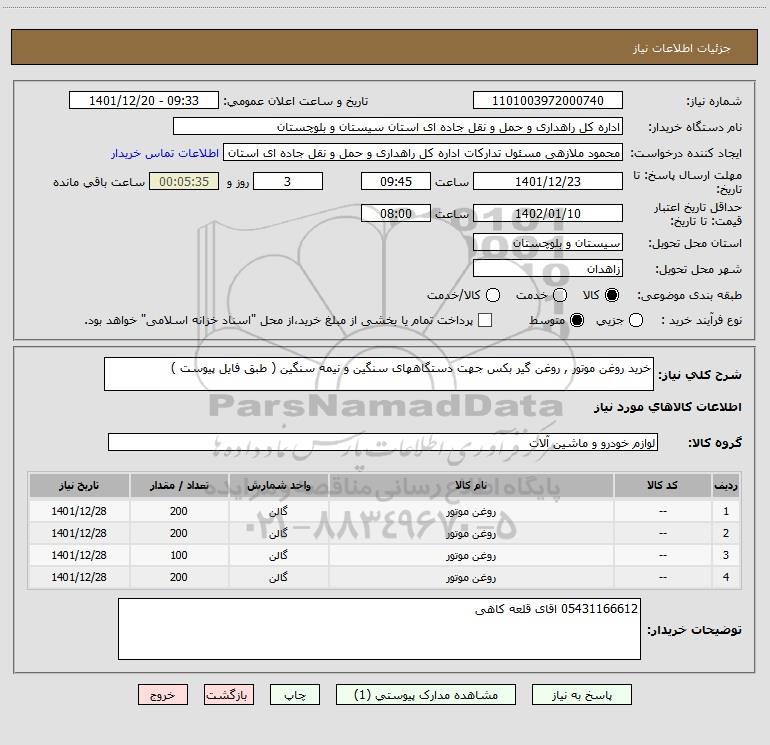Select the 'جزیی' purchase type radio
The width and height of the screenshot is (770, 745).
tap(636, 320)
